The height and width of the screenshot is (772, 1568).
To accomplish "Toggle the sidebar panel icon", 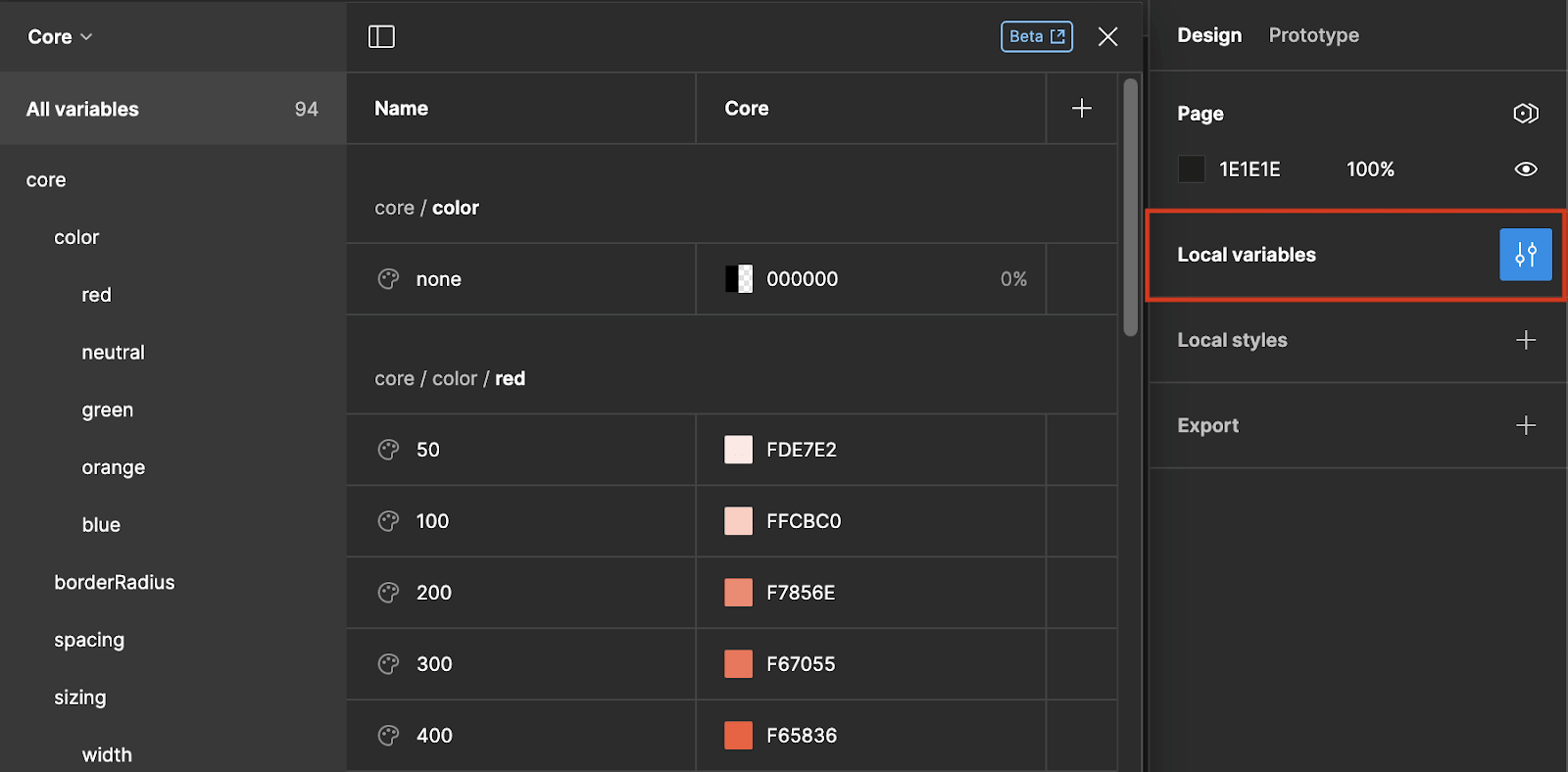I will (381, 36).
